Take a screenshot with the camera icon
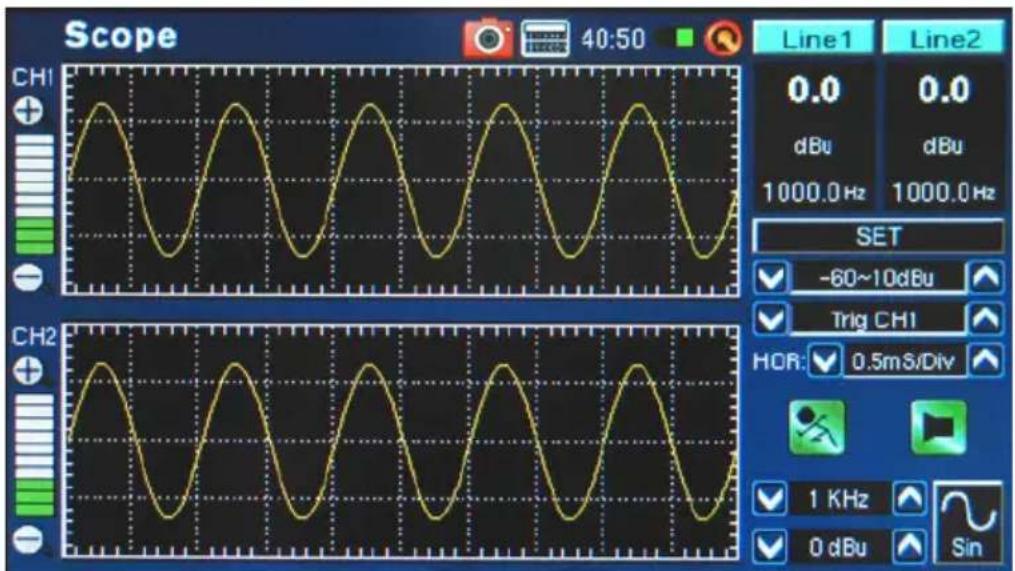 point(487,38)
